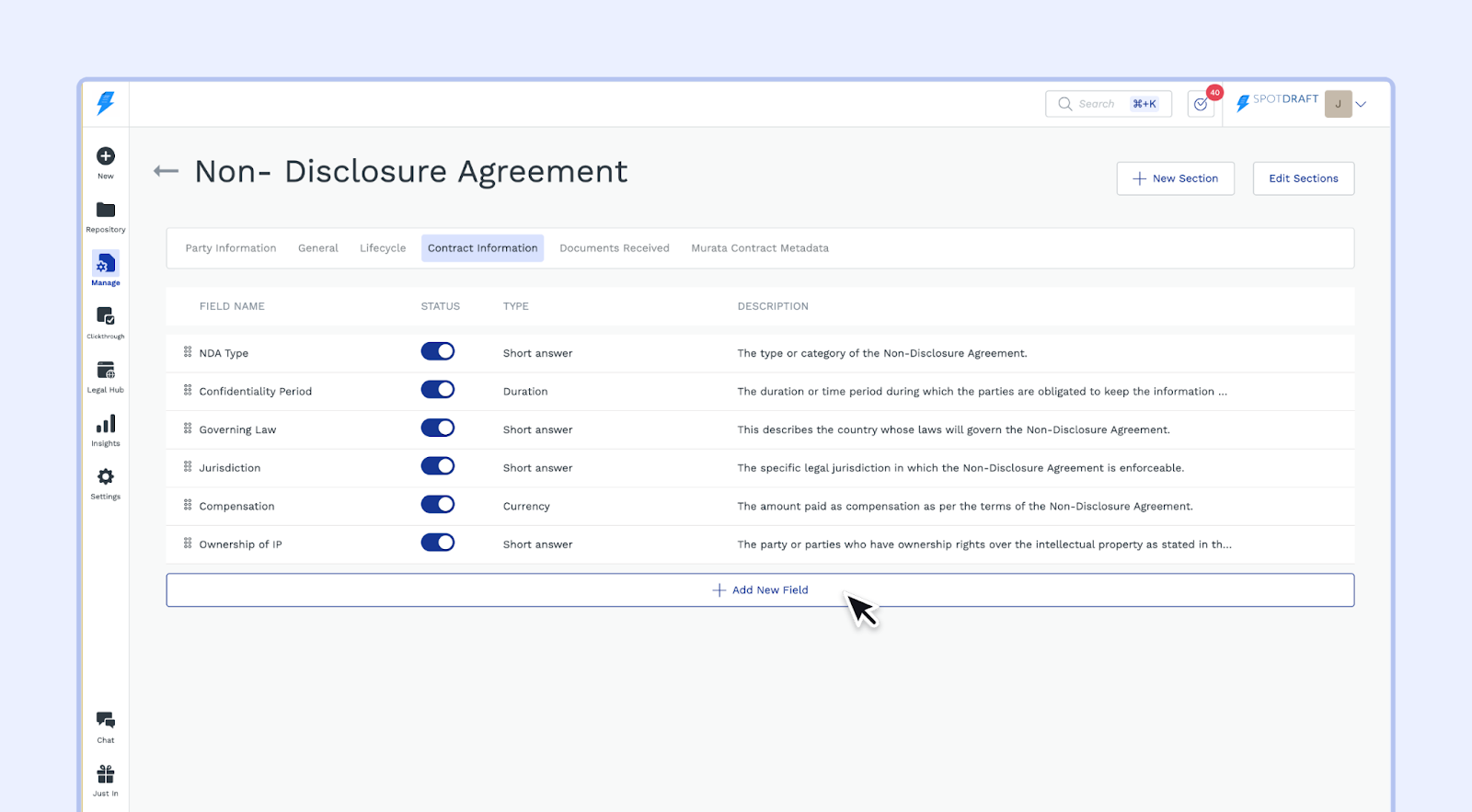This screenshot has width=1472, height=812.
Task: Click the back arrow beside the title
Action: pyautogui.click(x=166, y=171)
